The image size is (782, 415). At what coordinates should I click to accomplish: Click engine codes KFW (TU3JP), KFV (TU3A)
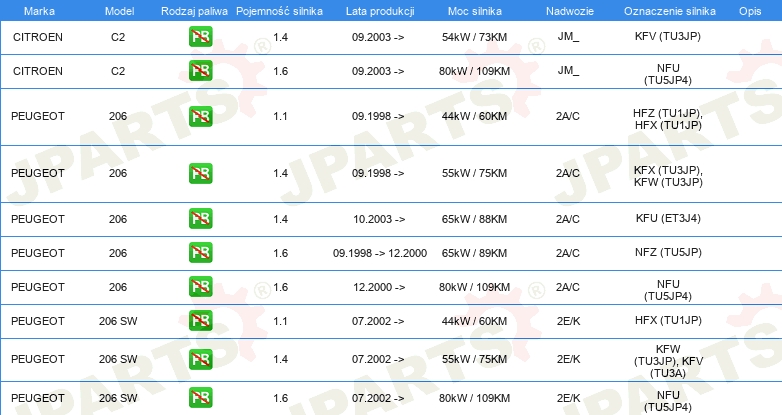[668, 361]
